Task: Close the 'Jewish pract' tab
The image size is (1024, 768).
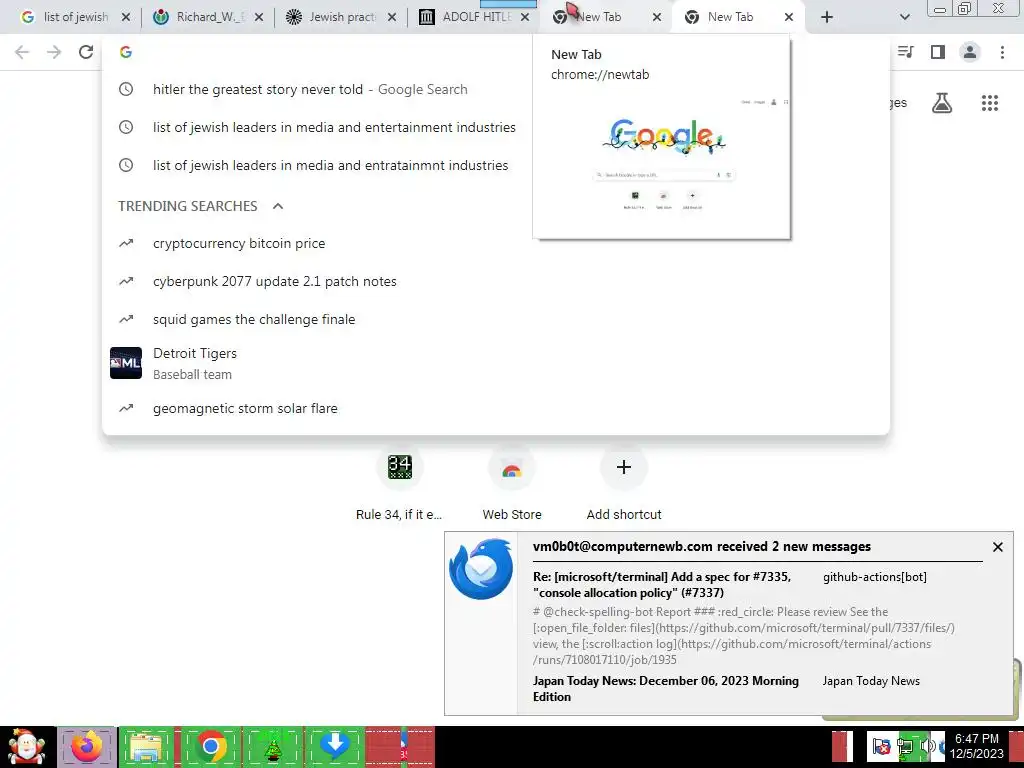Action: point(392,17)
